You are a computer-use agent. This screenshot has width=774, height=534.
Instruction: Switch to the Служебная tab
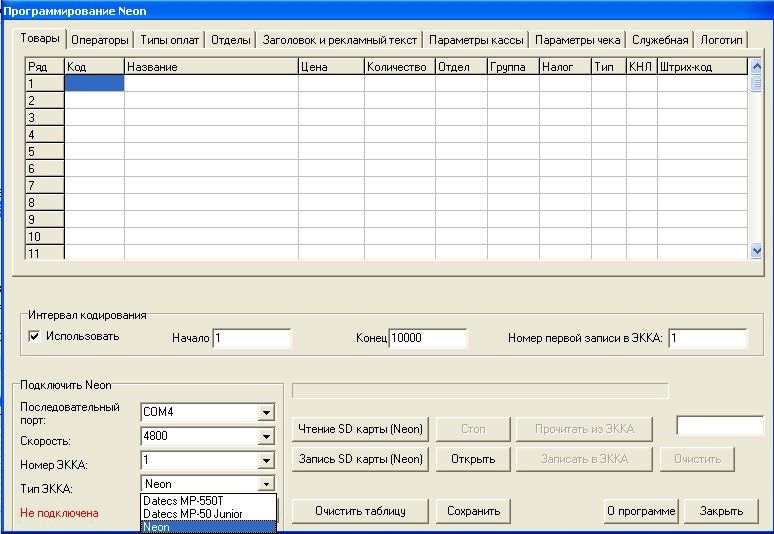(660, 40)
